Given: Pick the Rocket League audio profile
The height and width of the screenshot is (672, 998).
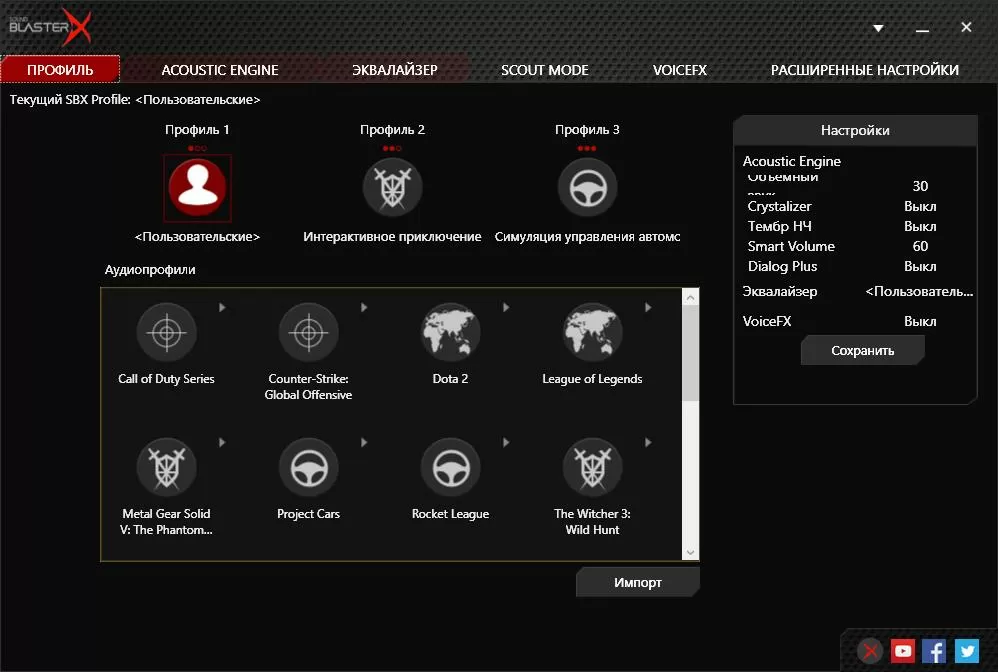Looking at the screenshot, I should click(450, 468).
